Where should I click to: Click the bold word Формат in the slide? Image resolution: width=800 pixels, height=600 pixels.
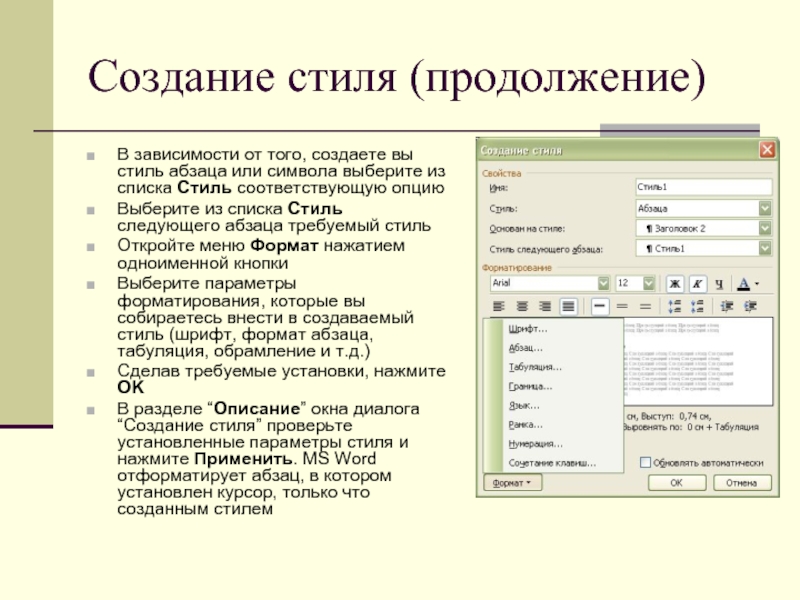point(284,245)
